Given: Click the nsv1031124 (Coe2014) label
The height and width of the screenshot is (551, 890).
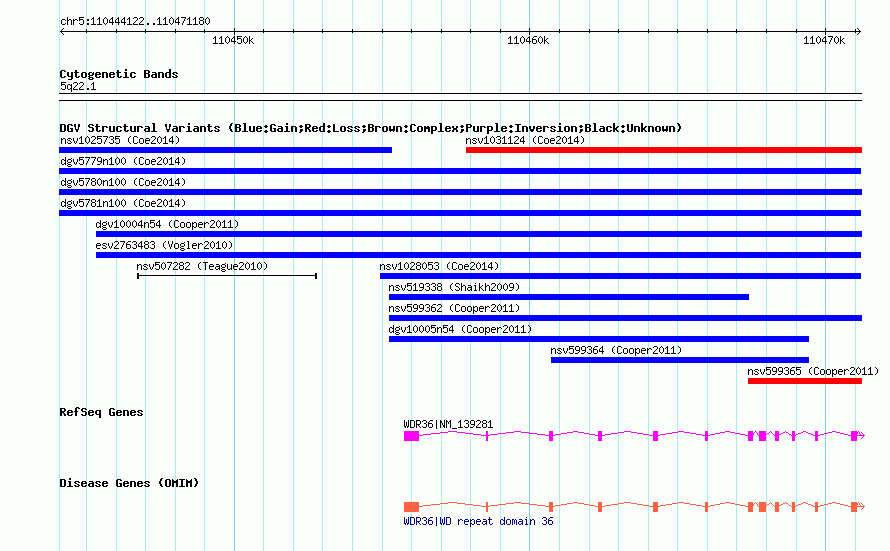Looking at the screenshot, I should click(525, 140).
